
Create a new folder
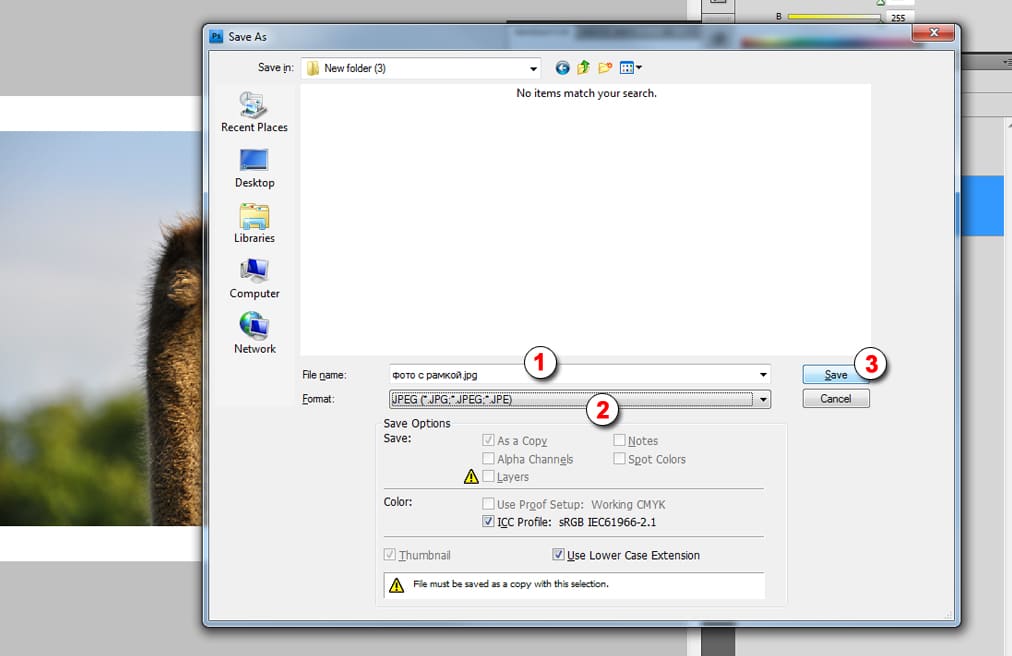[x=605, y=68]
